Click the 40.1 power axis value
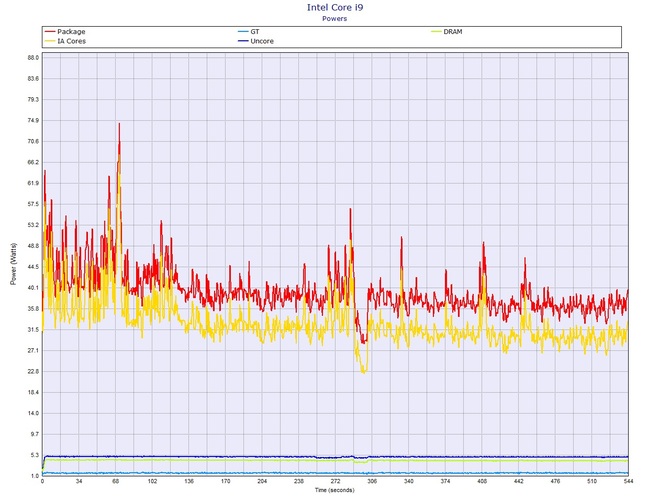670x502 pixels. tap(34, 288)
